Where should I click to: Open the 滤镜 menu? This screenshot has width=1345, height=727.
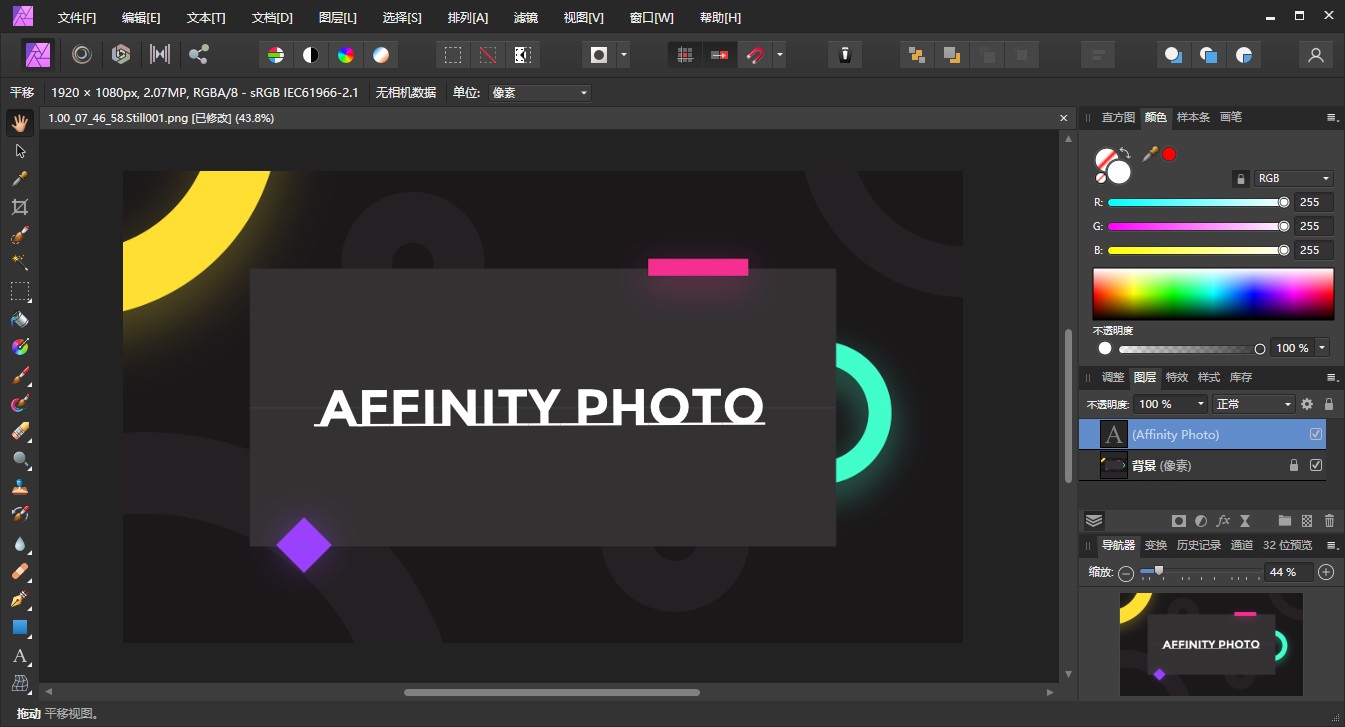525,18
